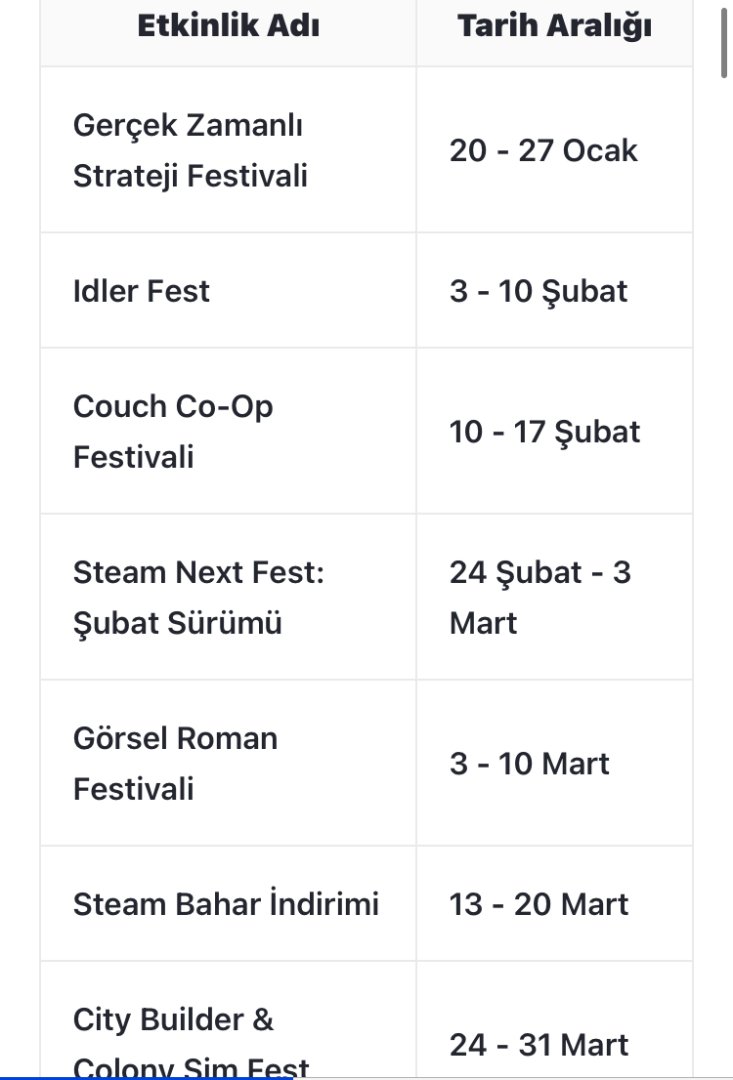Click the '10 - 17 Şubat' date cell
The width and height of the screenshot is (733, 1080).
tap(544, 432)
